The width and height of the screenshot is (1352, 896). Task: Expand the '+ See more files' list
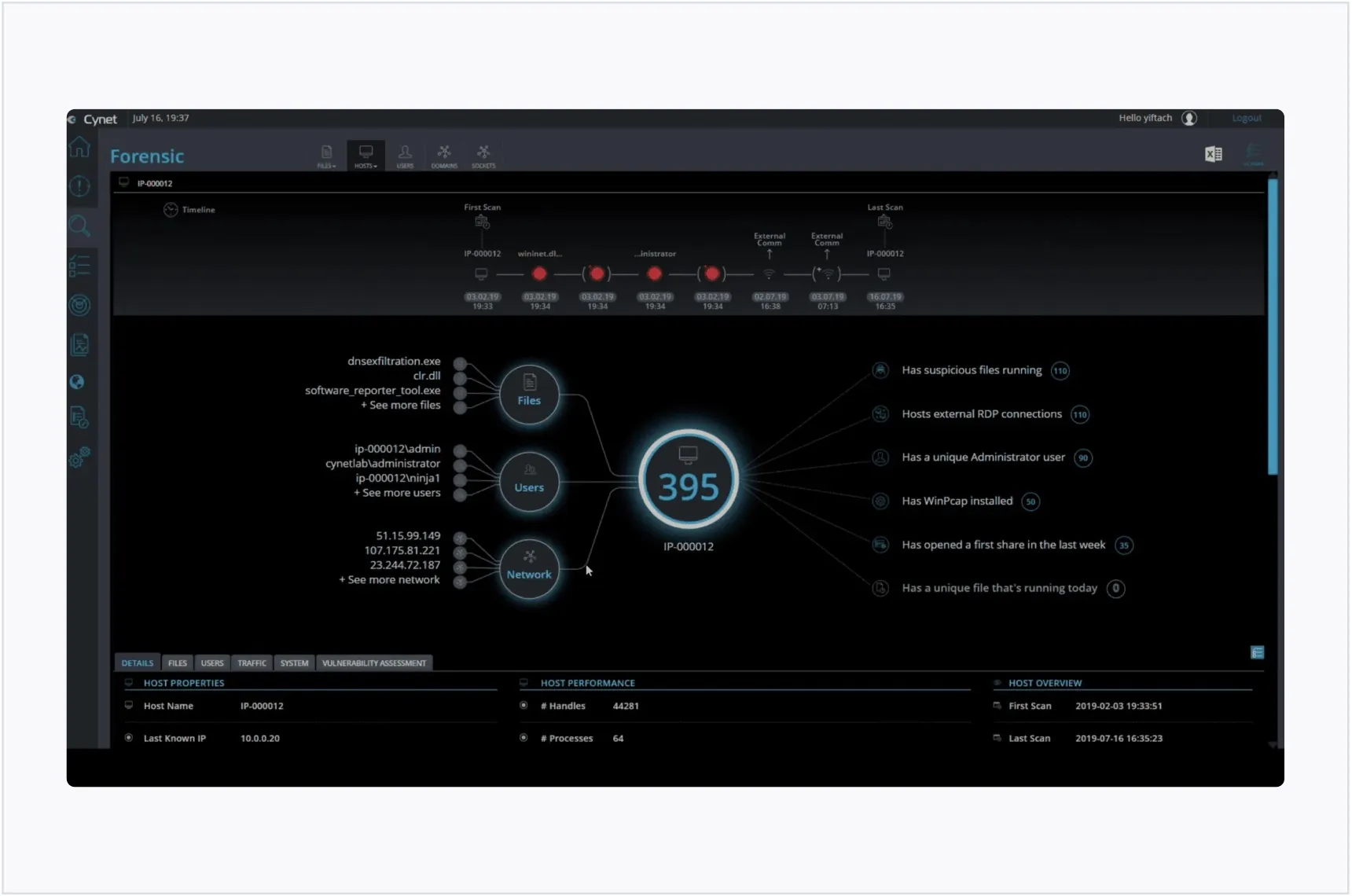(401, 406)
